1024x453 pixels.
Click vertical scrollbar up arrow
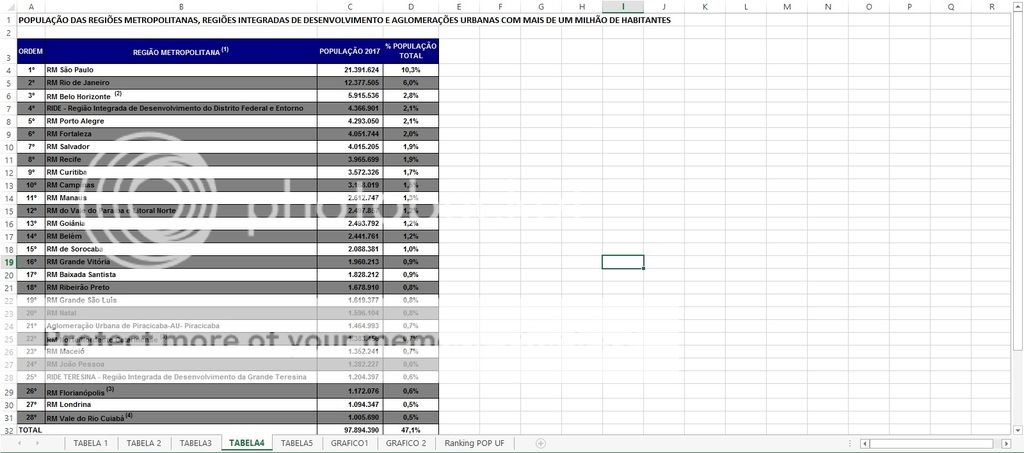point(1017,6)
